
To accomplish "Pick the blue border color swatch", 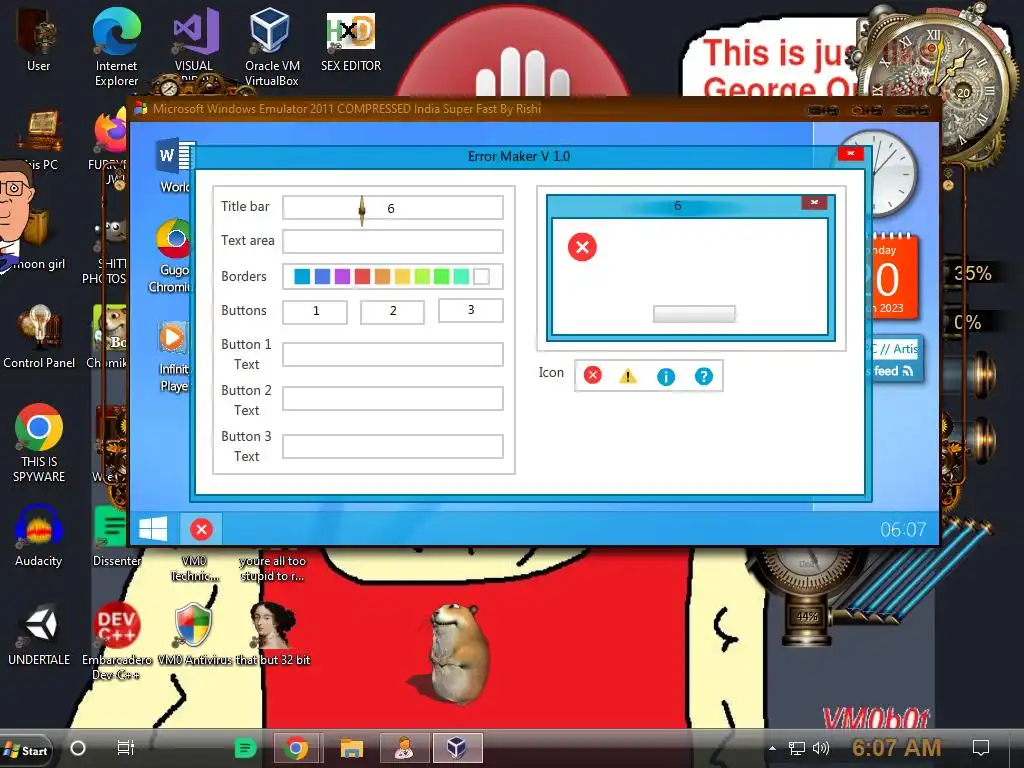I will 322,276.
